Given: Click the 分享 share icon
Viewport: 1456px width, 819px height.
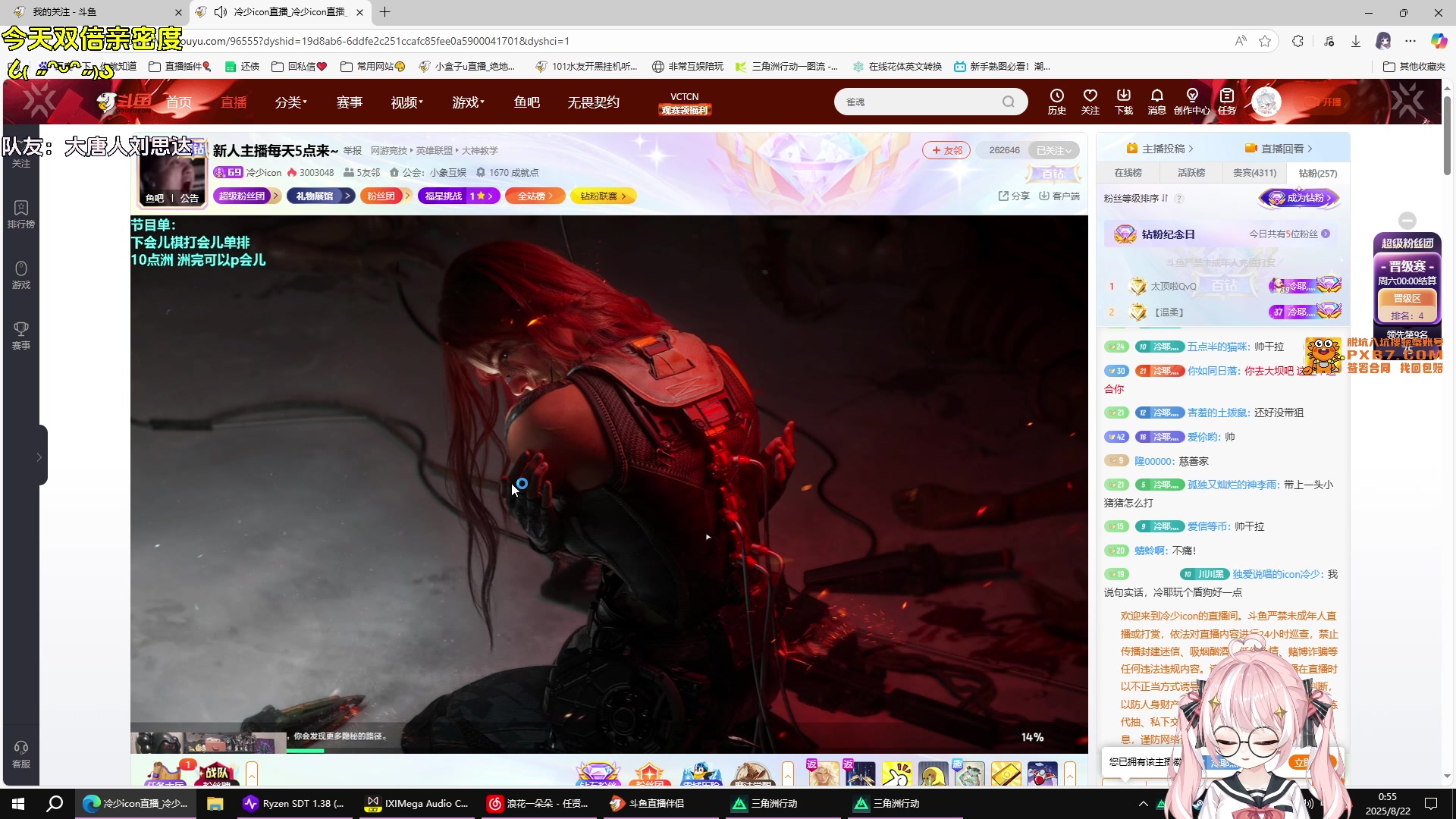Looking at the screenshot, I should (1014, 196).
